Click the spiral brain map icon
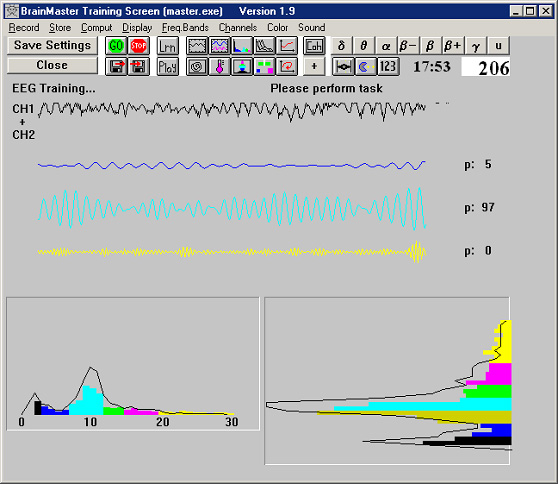 197,66
